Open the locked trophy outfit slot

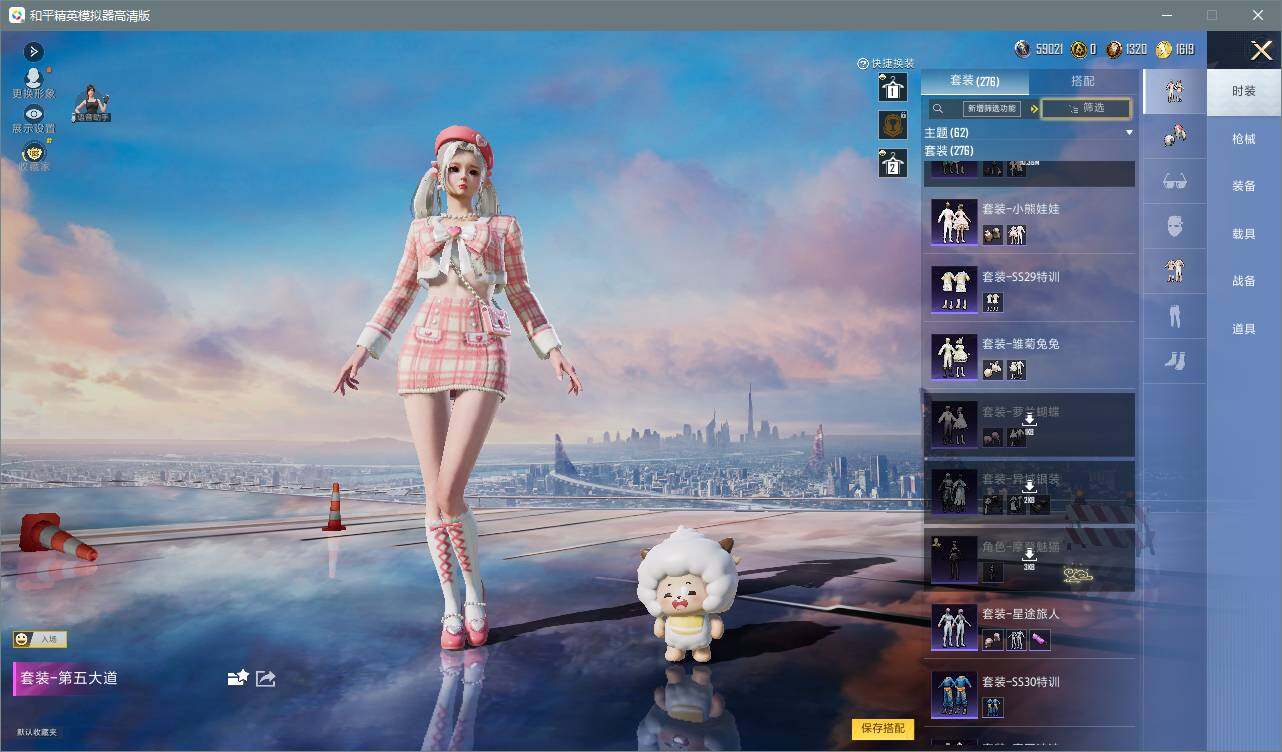pos(892,125)
